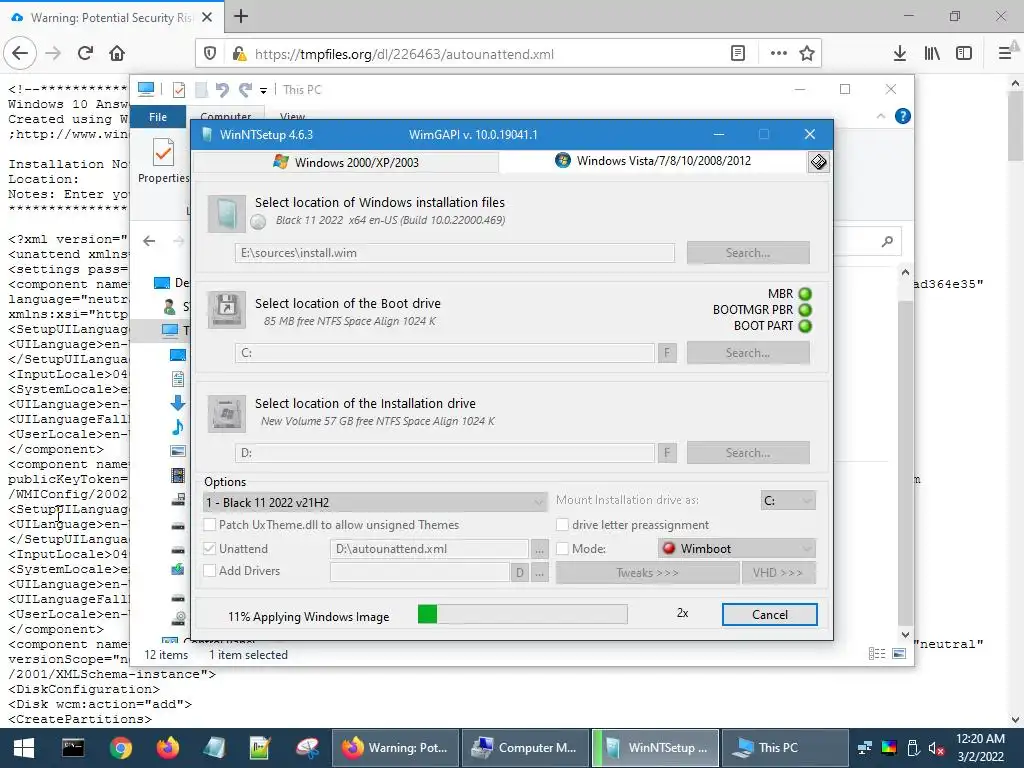Select Windows Vista/7/8/10/2008/2012 tab

tap(653, 161)
